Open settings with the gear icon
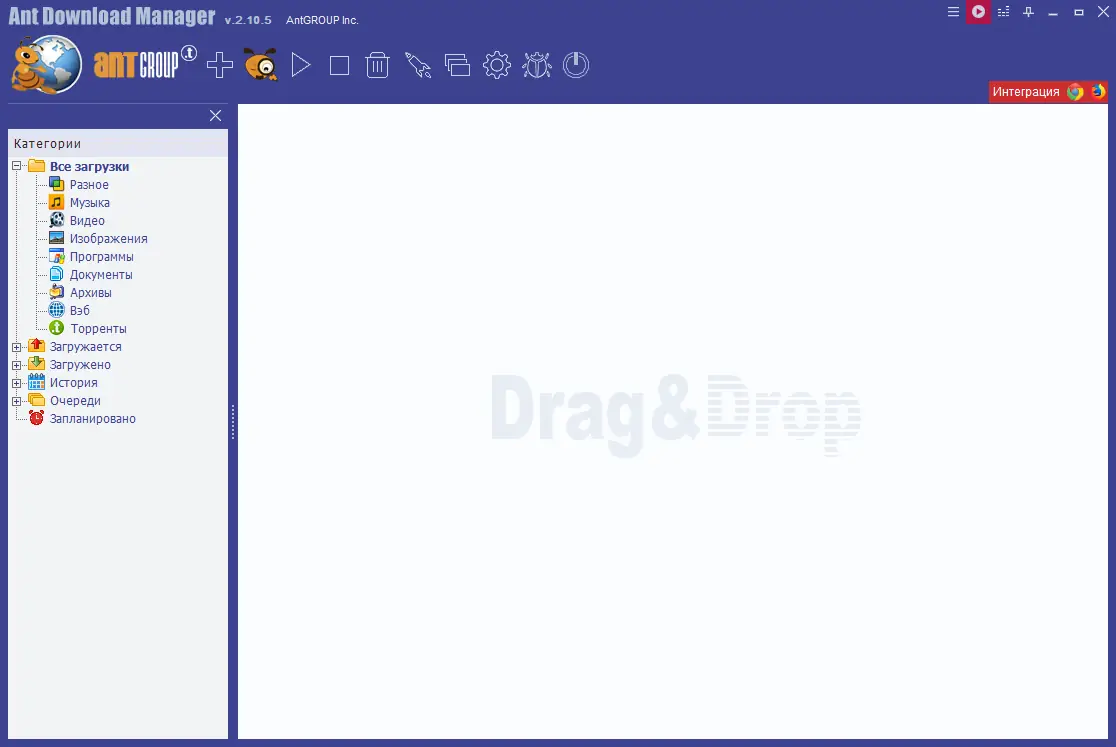This screenshot has height=747, width=1116. pos(497,65)
